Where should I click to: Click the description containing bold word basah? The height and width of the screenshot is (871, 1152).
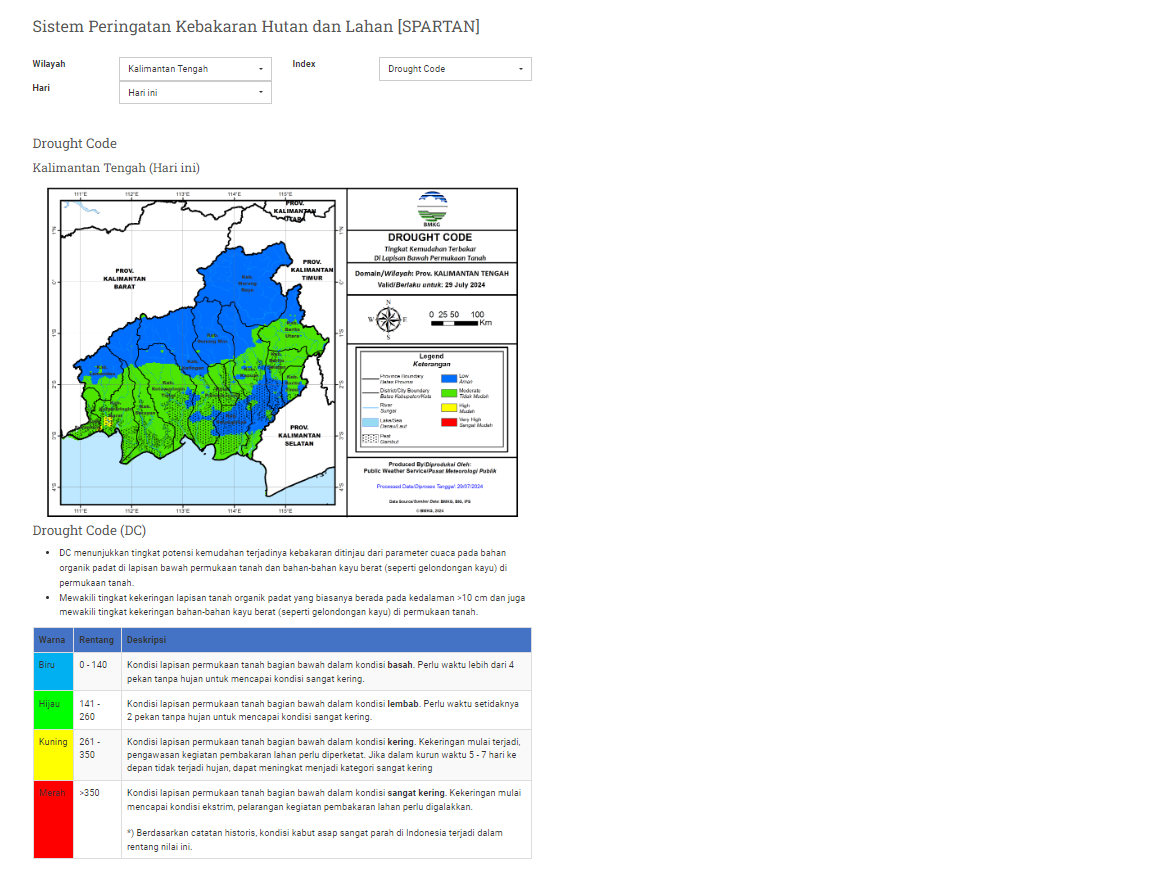click(x=326, y=671)
